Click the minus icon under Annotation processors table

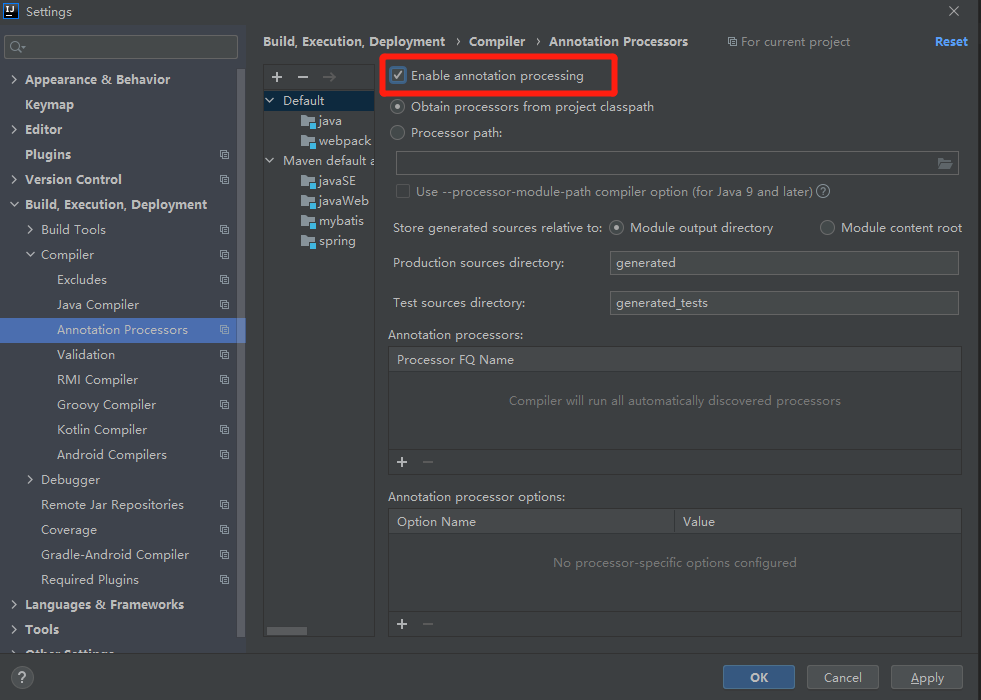pyautogui.click(x=428, y=462)
